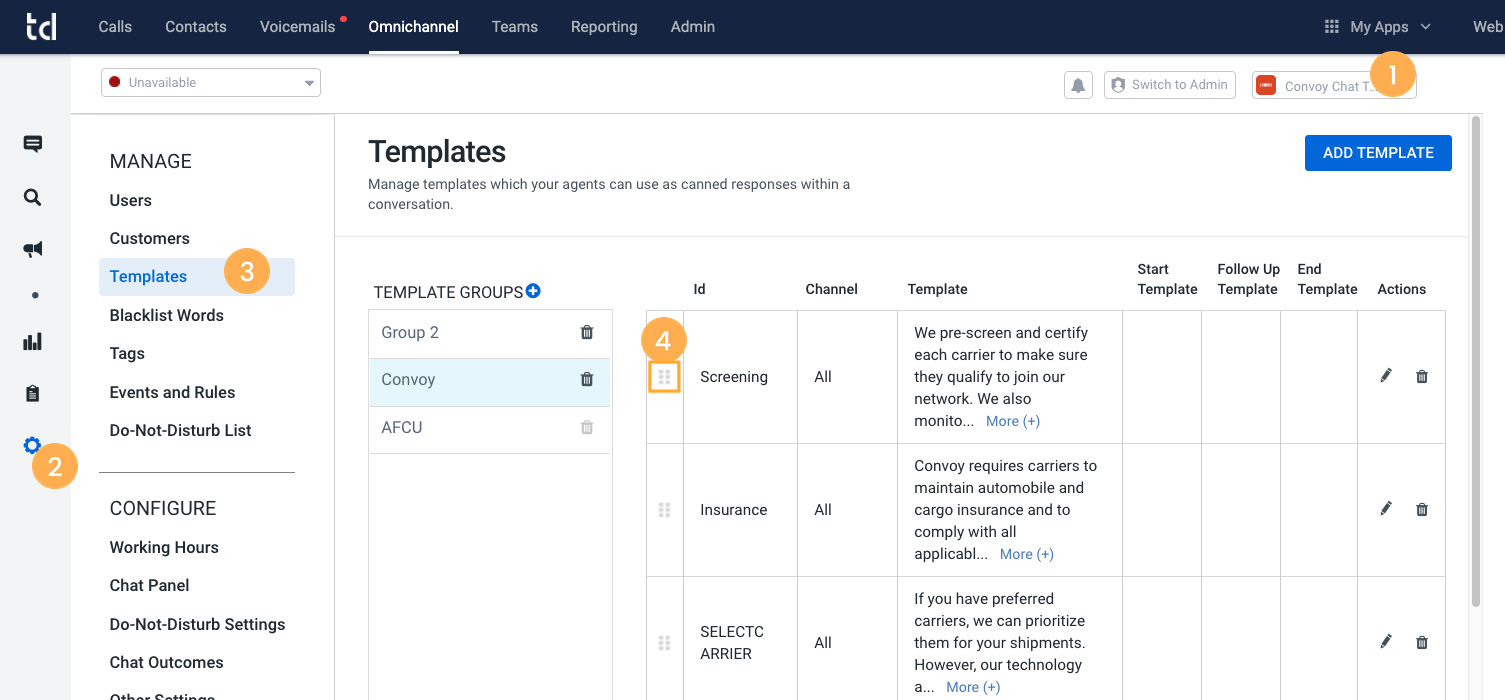Open the campaigns megaphone icon in the sidebar
This screenshot has width=1505, height=700.
(x=33, y=249)
